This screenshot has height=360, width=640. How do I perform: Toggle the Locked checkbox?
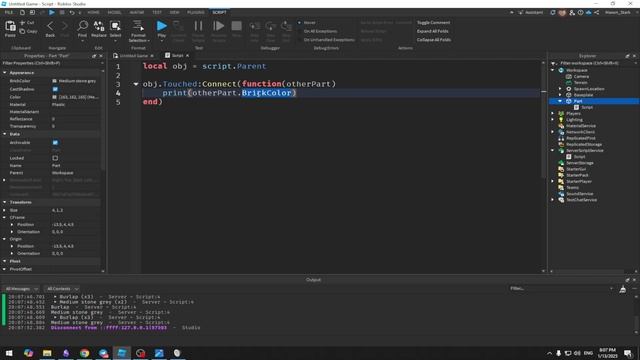55,158
